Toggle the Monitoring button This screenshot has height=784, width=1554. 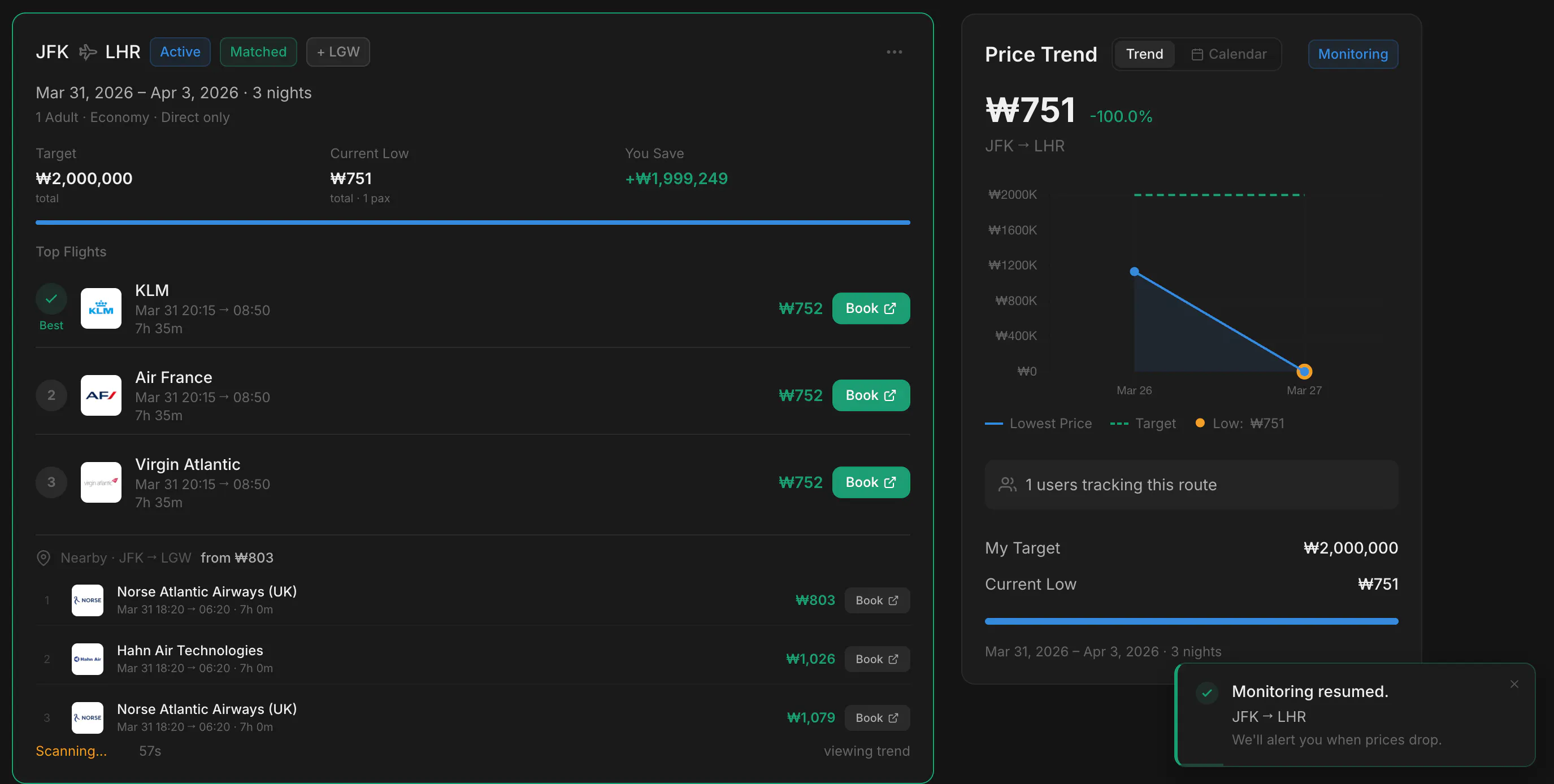click(x=1352, y=54)
